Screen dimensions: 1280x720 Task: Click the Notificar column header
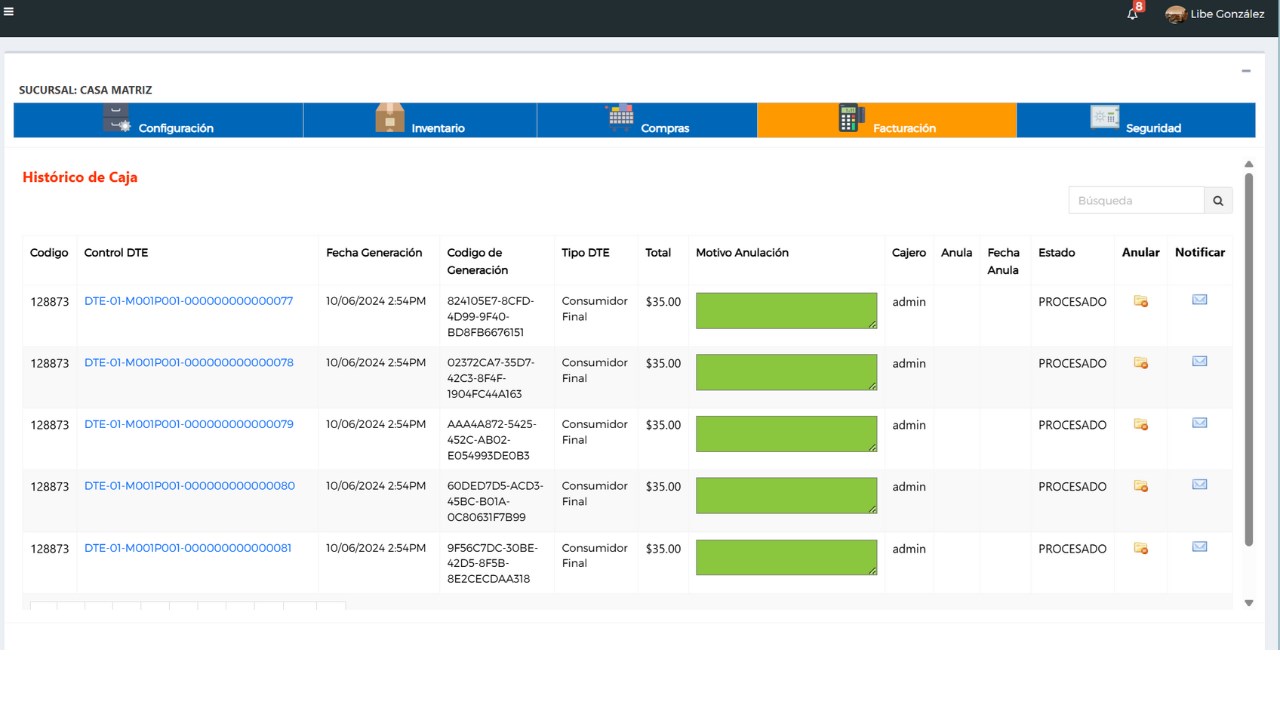(1200, 253)
